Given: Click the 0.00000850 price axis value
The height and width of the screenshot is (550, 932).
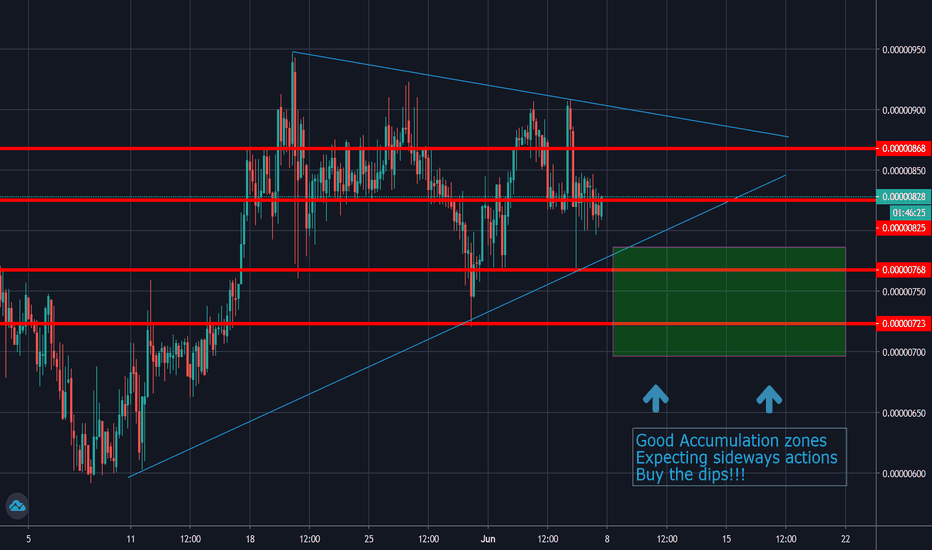Looking at the screenshot, I should click(903, 171).
